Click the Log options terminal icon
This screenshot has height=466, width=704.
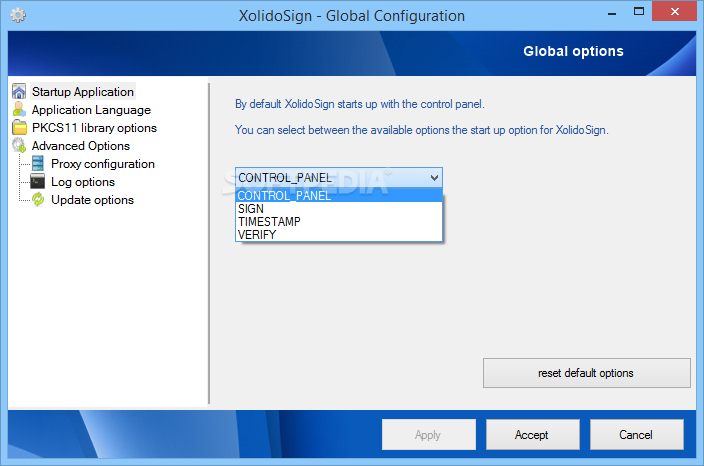(x=38, y=181)
